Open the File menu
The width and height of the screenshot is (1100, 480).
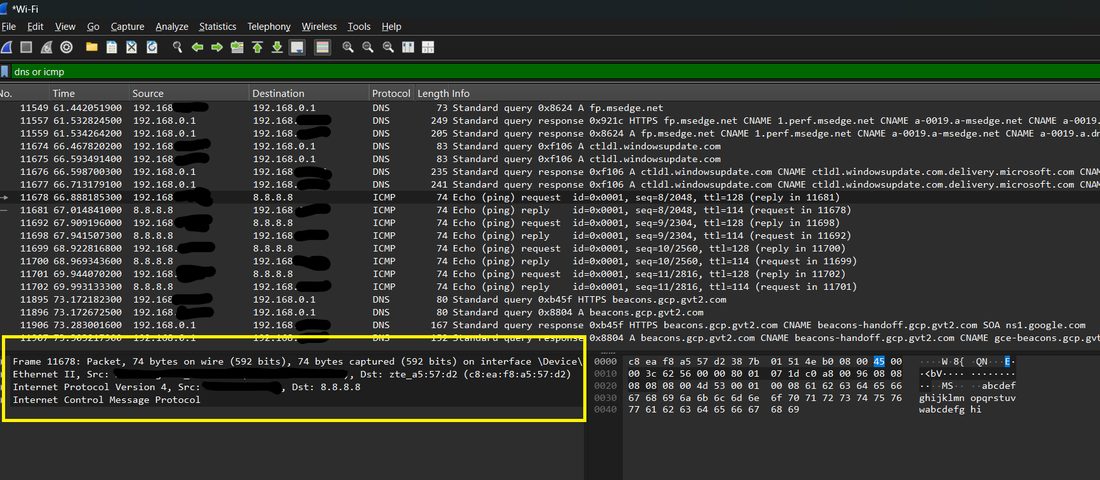click(x=8, y=27)
